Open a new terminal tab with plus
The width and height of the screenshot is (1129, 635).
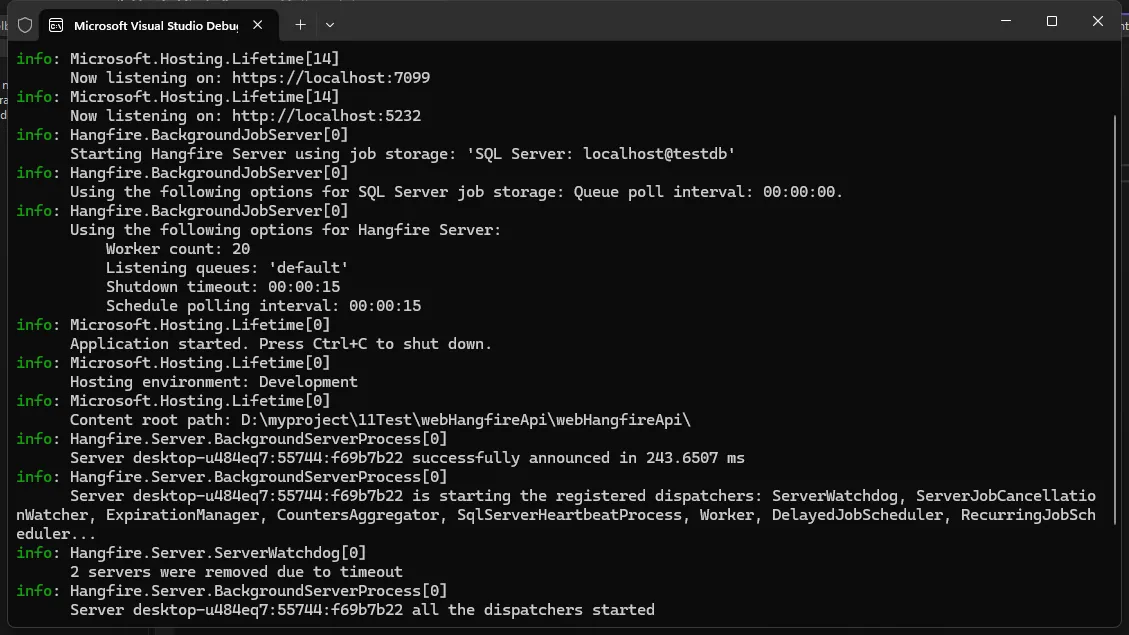pyautogui.click(x=300, y=25)
